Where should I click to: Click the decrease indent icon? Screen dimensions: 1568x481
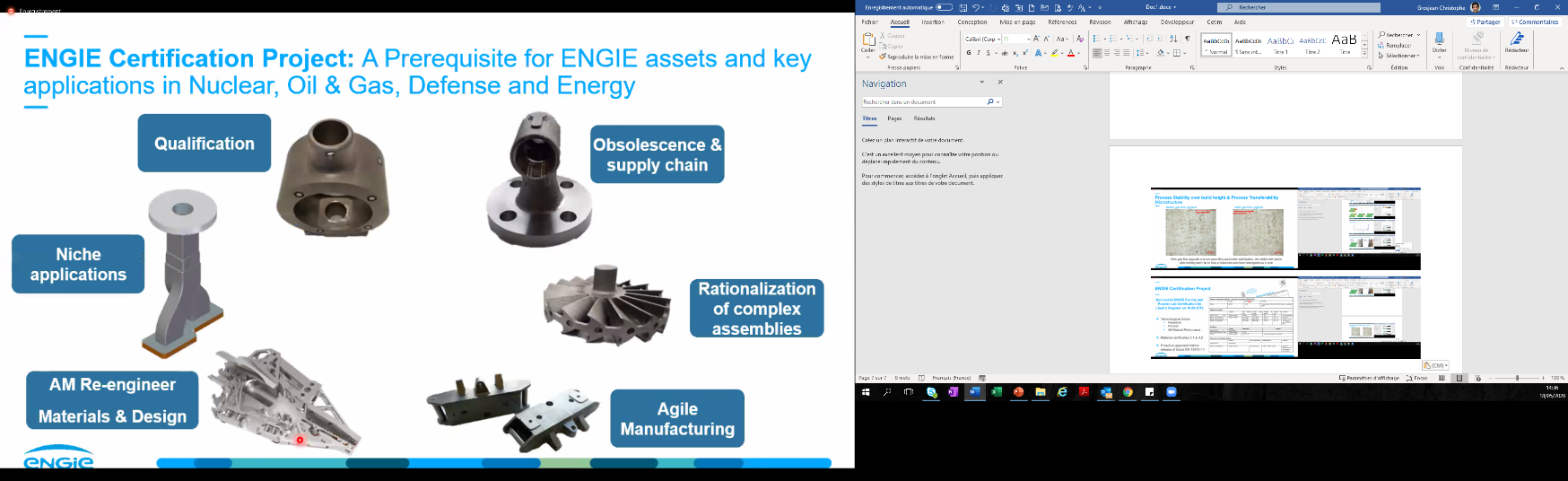pyautogui.click(x=1150, y=39)
